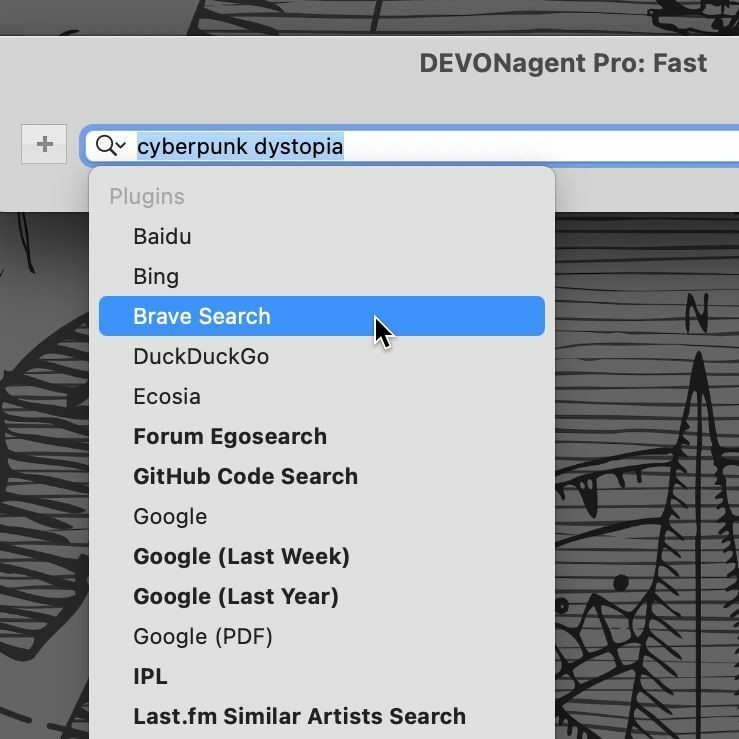This screenshot has width=739, height=739.
Task: Choose Google (Last Year) plugin
Action: pyautogui.click(x=322, y=597)
